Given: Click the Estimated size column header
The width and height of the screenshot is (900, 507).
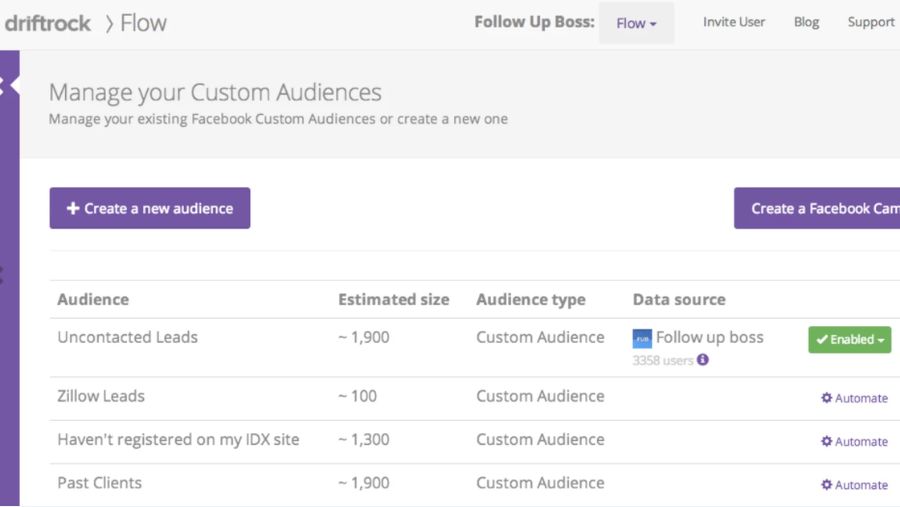Looking at the screenshot, I should 394,300.
